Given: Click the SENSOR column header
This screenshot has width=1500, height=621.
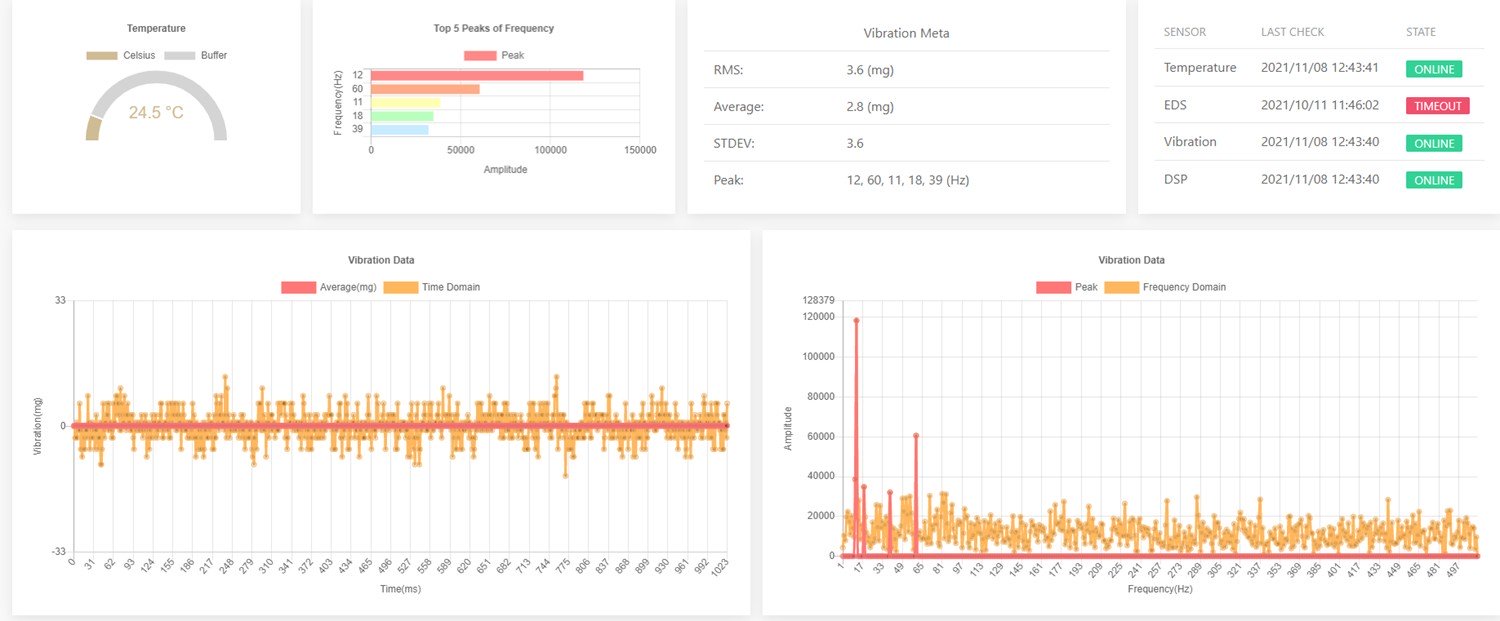Looking at the screenshot, I should click(x=1185, y=32).
